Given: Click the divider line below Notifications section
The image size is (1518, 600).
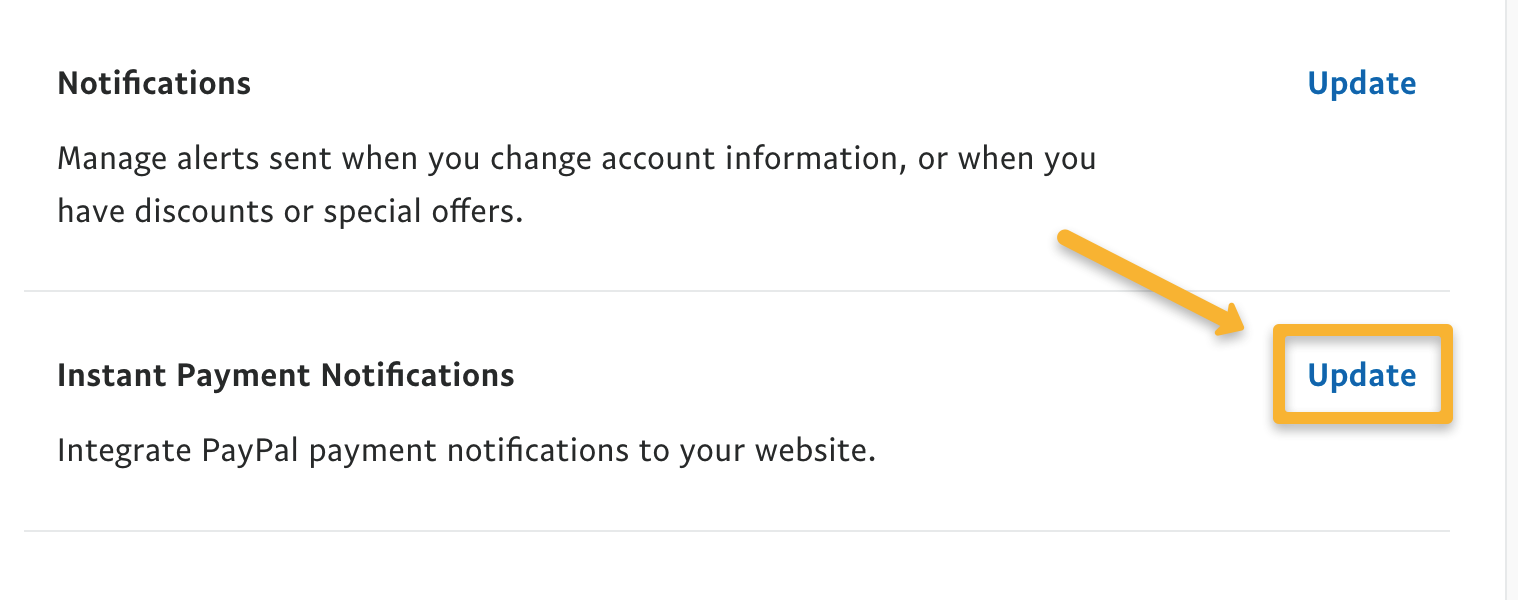Looking at the screenshot, I should 736,291.
